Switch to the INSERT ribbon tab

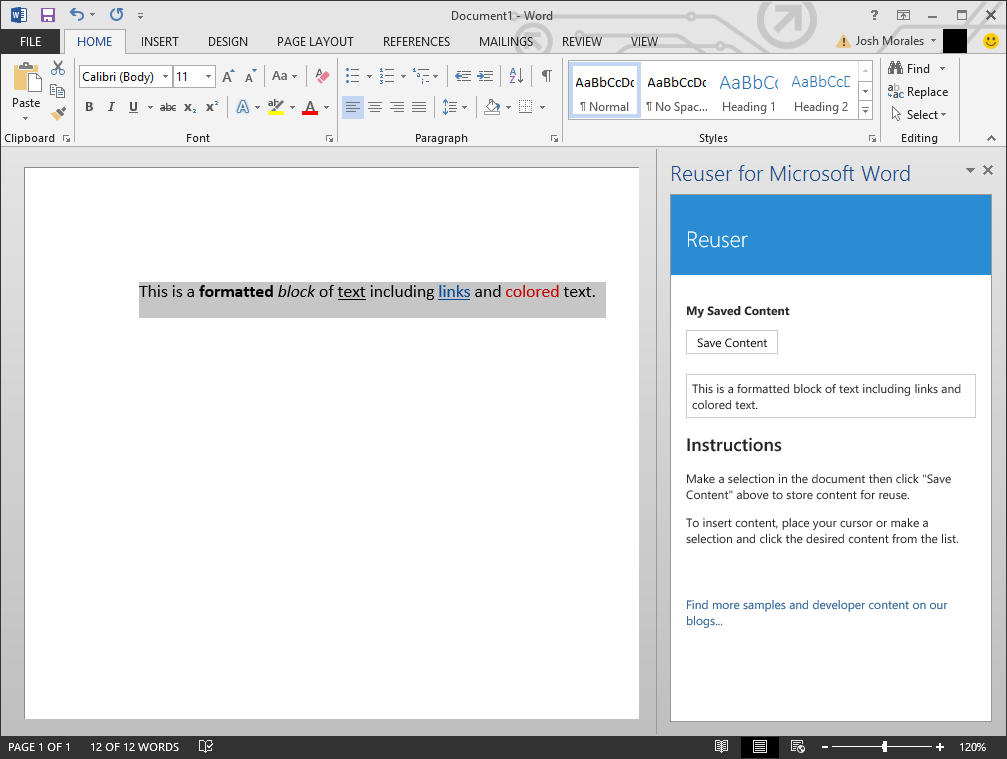(159, 41)
